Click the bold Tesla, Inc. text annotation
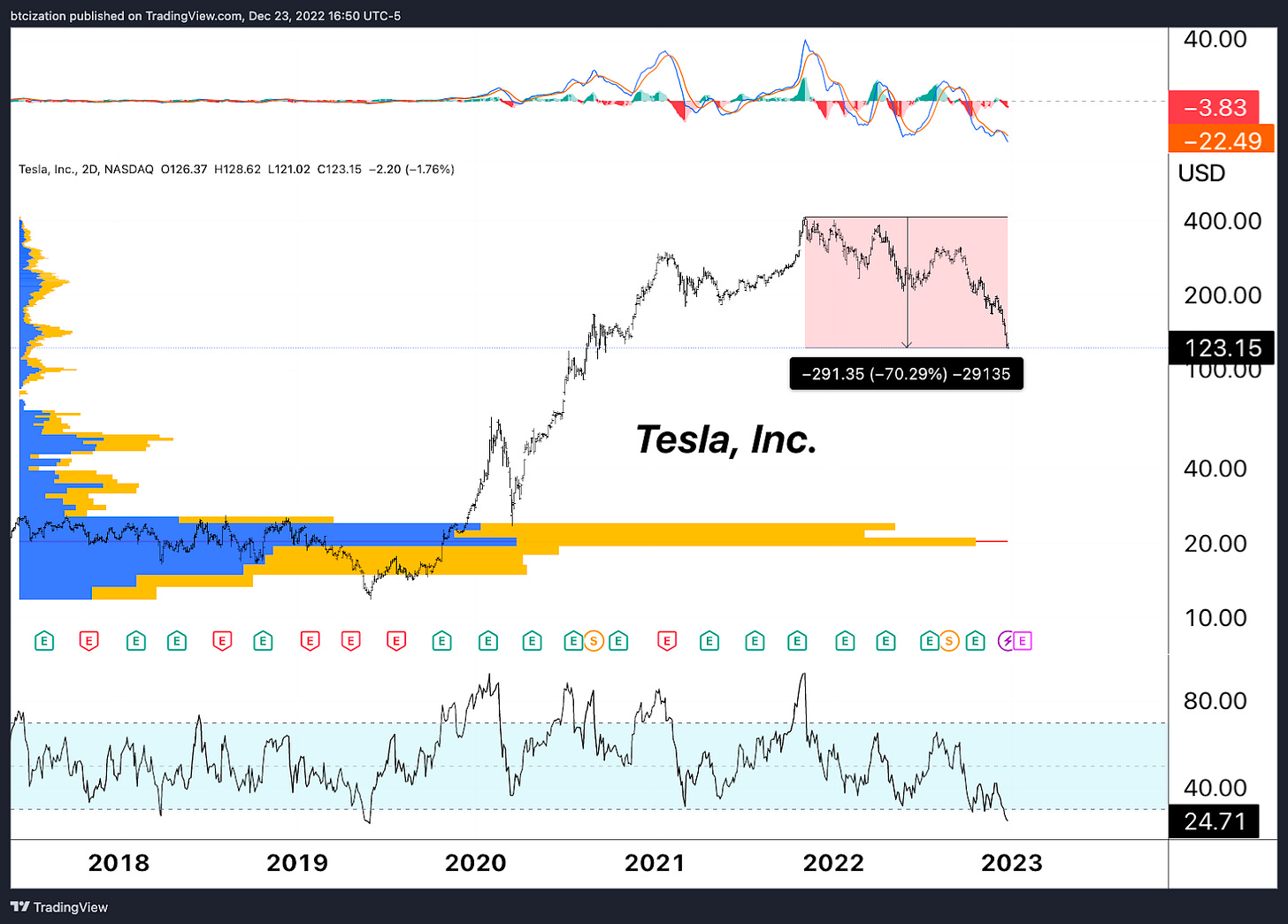 tap(726, 440)
